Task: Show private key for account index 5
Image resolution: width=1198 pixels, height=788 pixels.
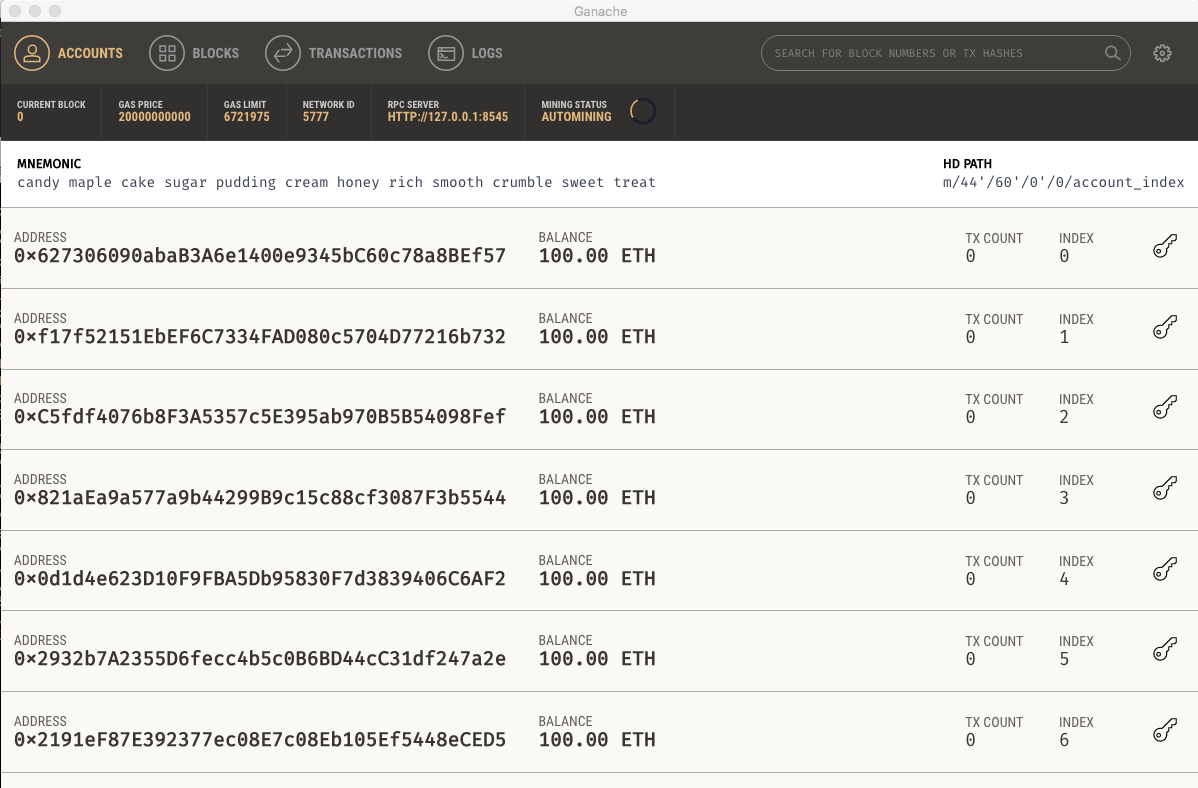Action: pos(1164,650)
